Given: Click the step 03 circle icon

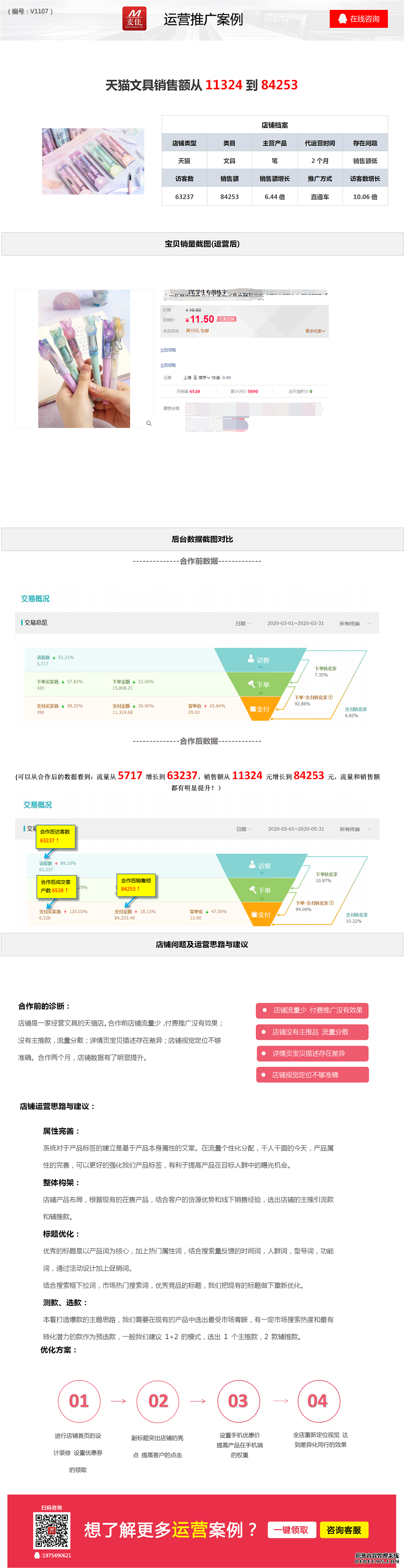Looking at the screenshot, I should tap(238, 1401).
